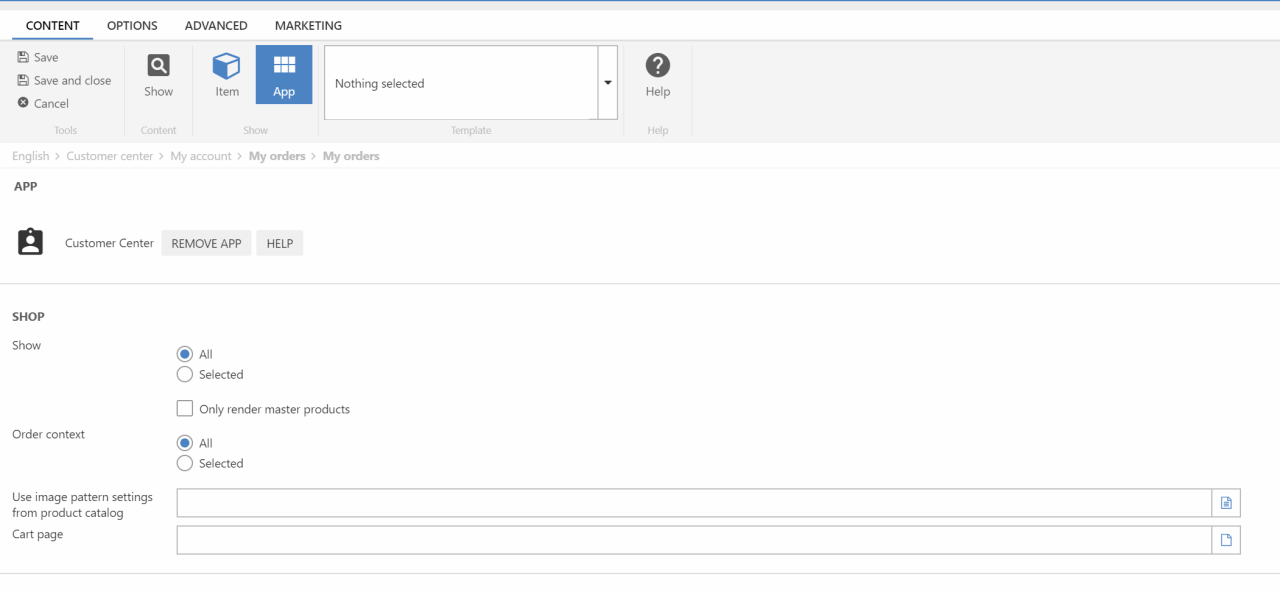Switch to the Options tab
Screen dimensions: 1280x593
(x=132, y=26)
